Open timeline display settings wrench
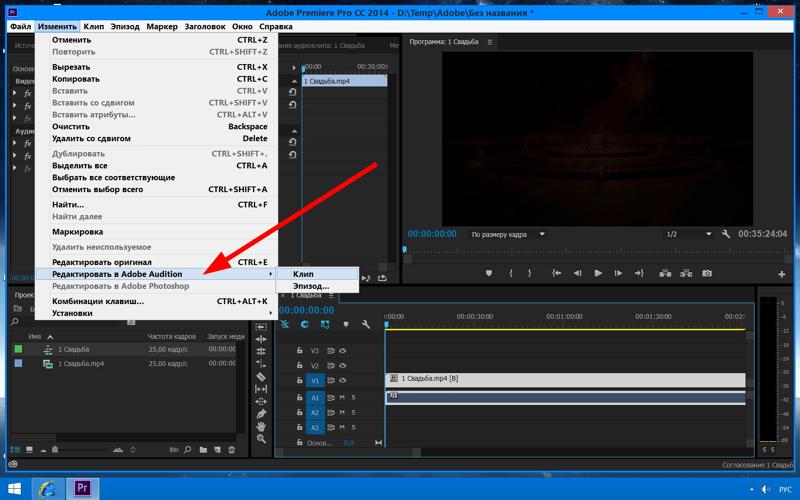The height and width of the screenshot is (500, 800). (x=365, y=324)
